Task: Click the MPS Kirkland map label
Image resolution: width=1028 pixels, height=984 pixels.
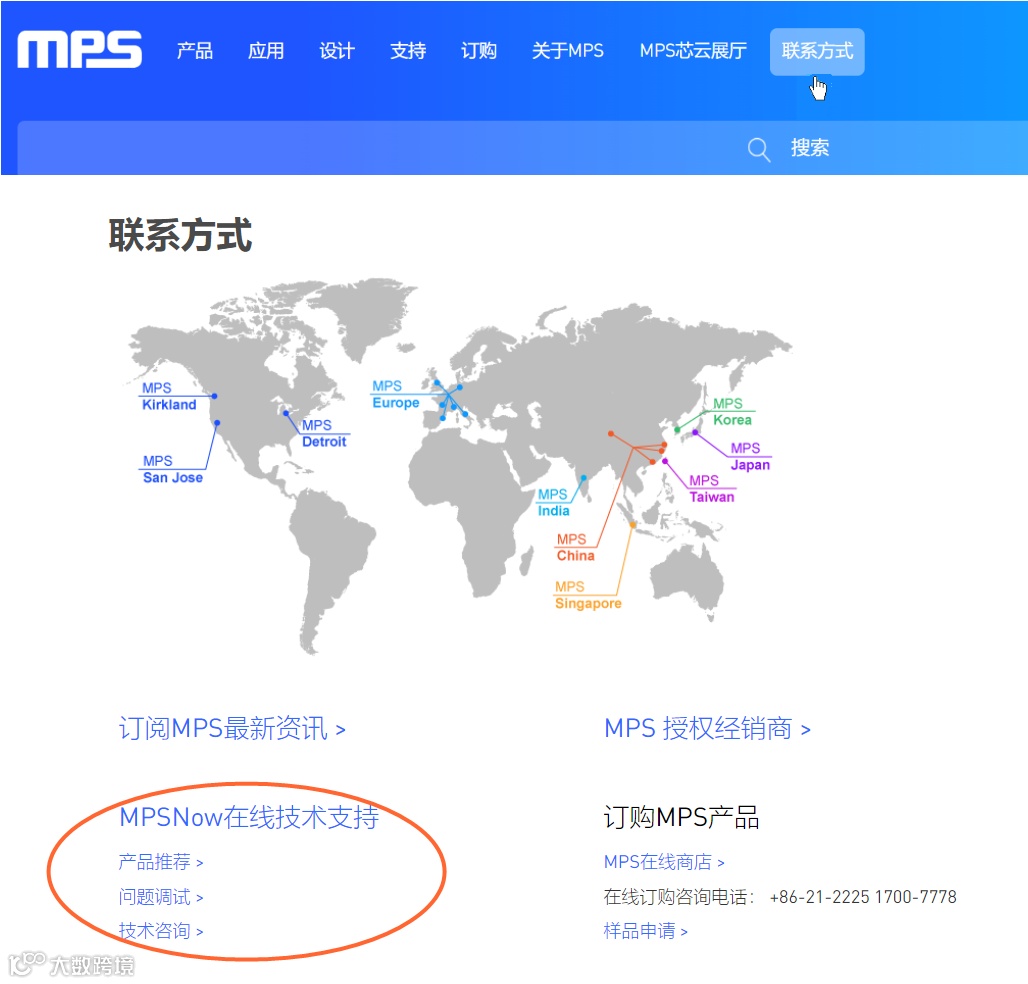Action: point(169,397)
